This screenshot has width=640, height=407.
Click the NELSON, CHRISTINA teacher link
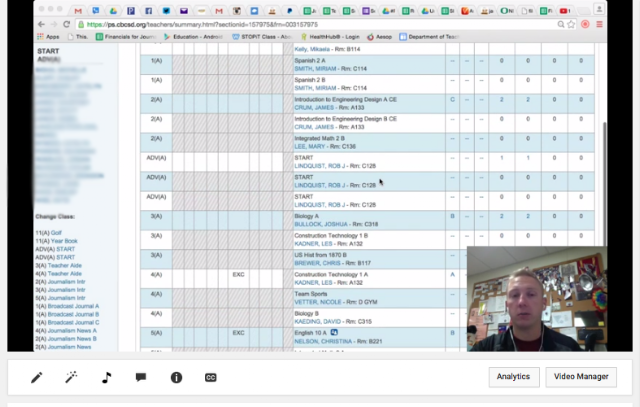(323, 341)
